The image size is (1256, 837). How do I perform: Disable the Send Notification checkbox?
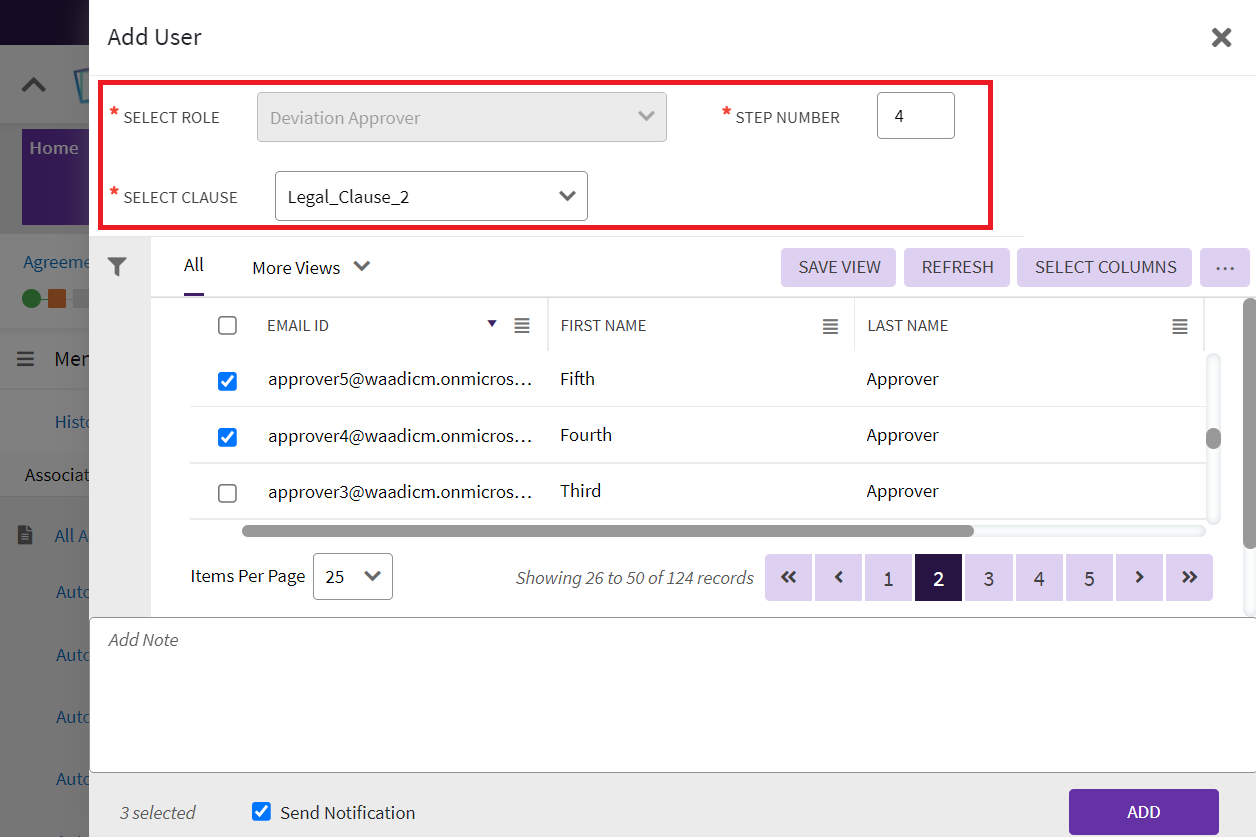[261, 811]
